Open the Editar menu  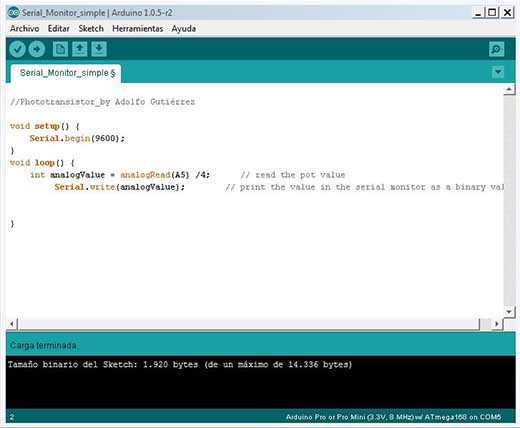tap(59, 29)
